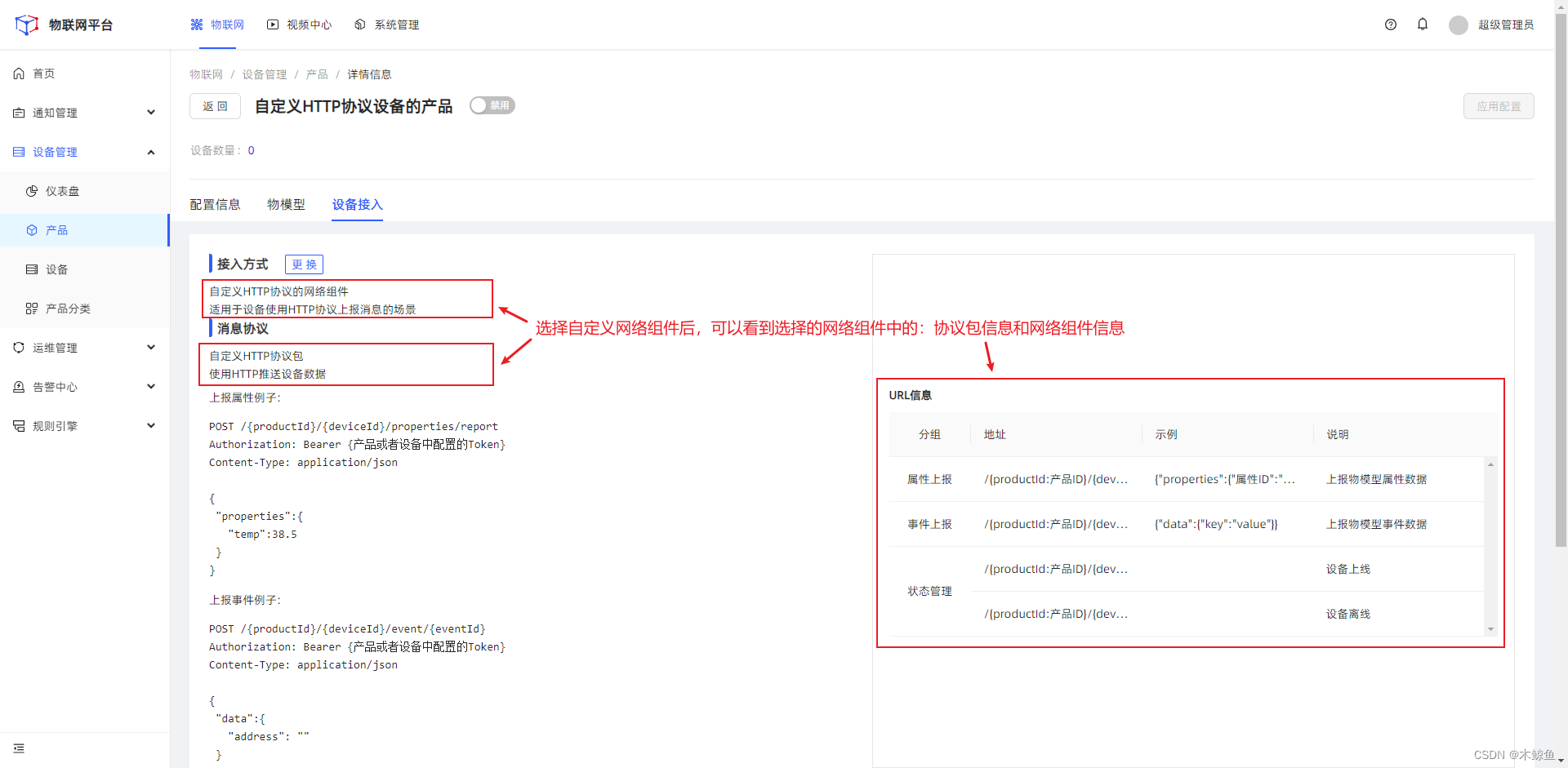Click URL table scroll-down arrow

1490,629
